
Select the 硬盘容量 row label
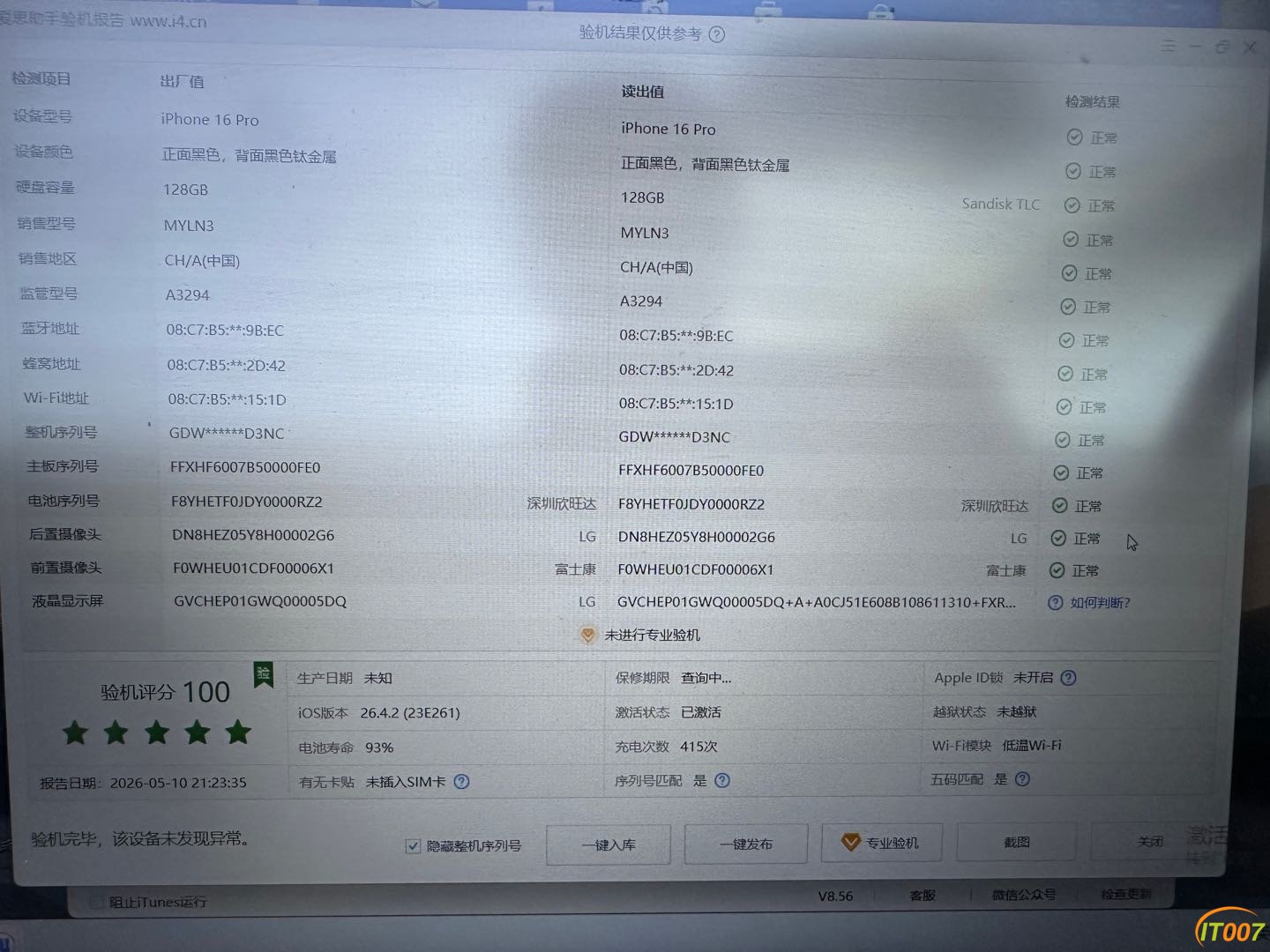coord(45,187)
